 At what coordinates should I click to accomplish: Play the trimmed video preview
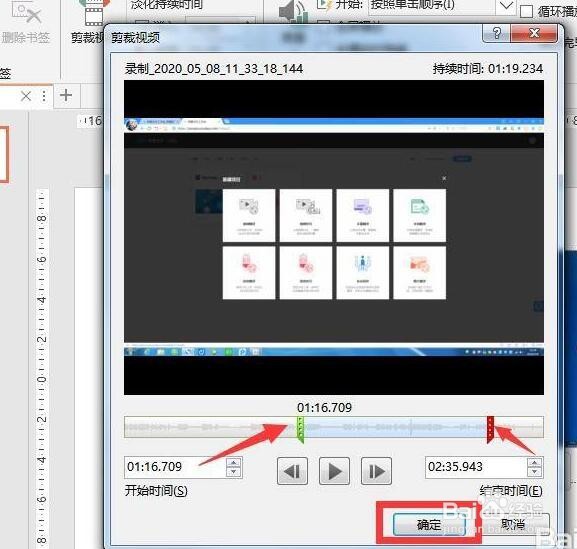334,471
